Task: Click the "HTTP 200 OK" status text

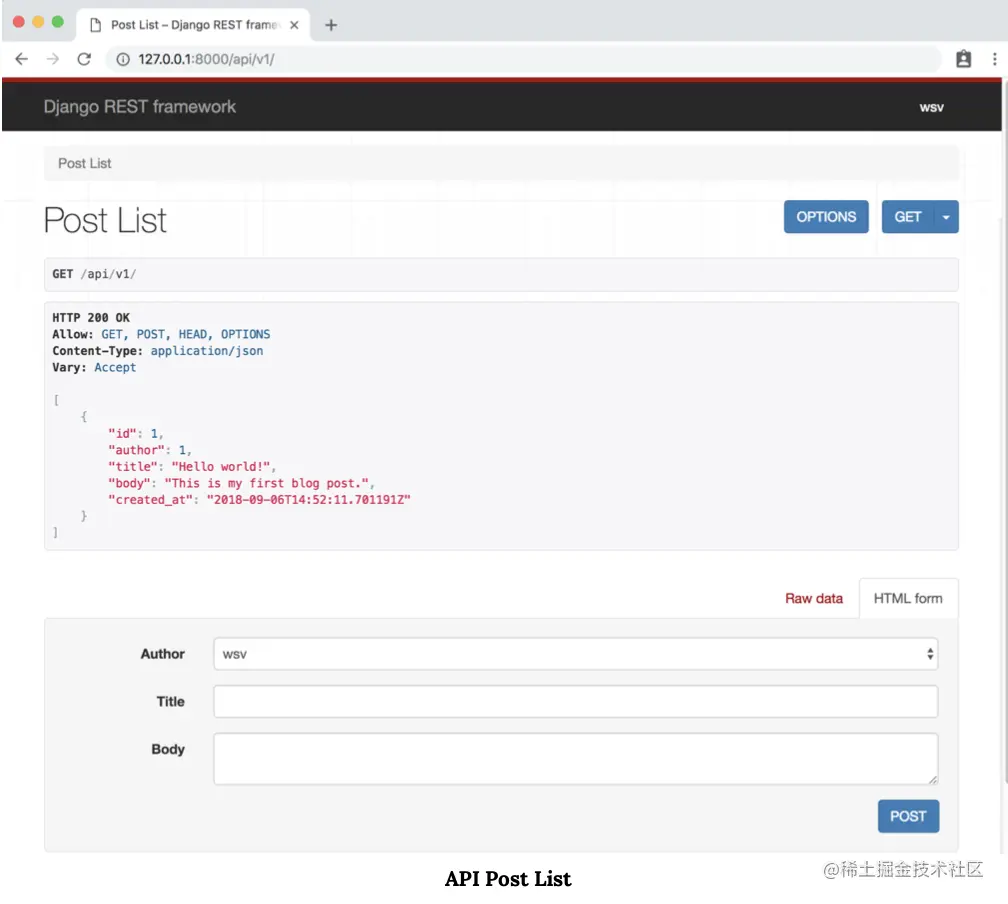Action: click(91, 318)
